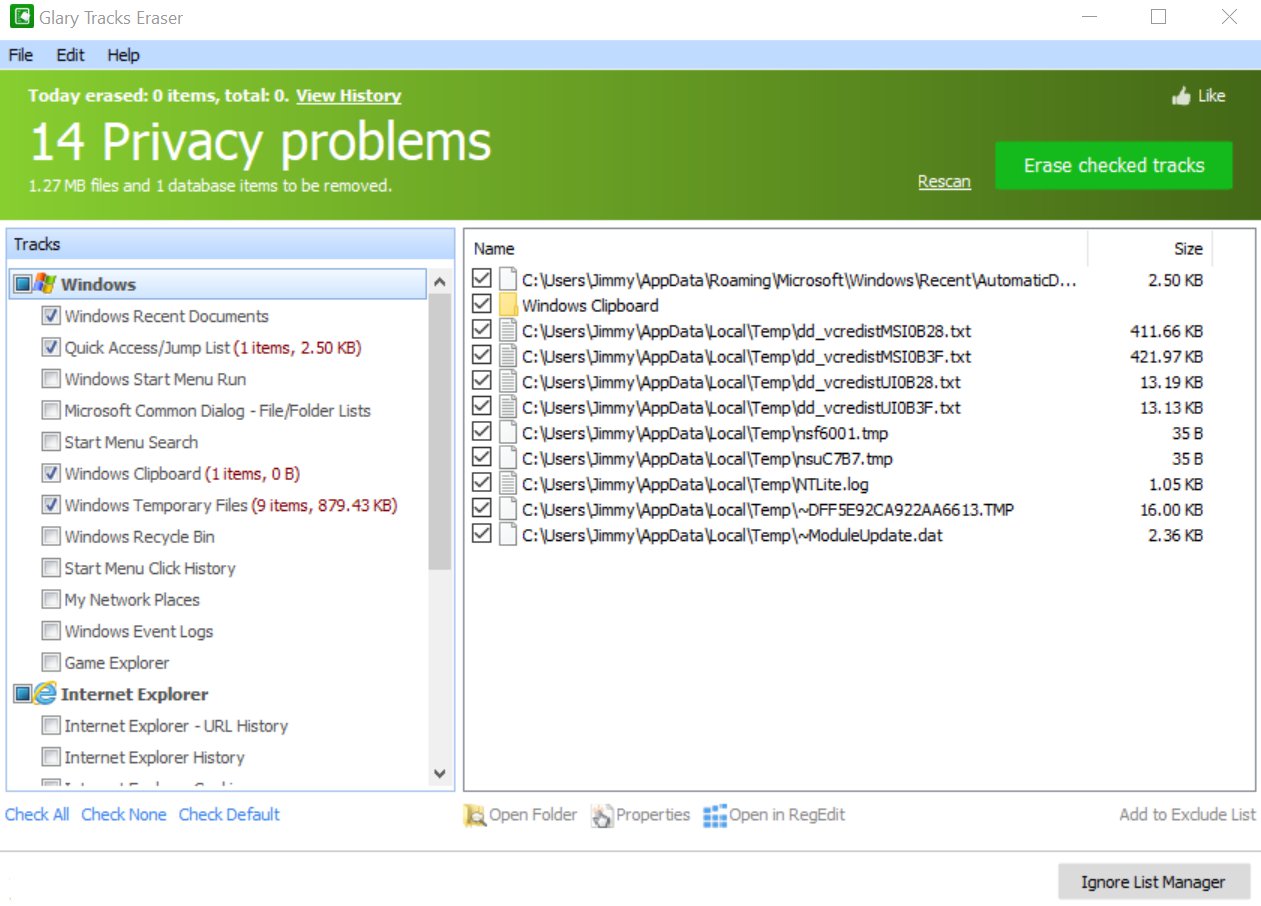The height and width of the screenshot is (906, 1261).
Task: Click the Windows flag category icon
Action: 45,284
